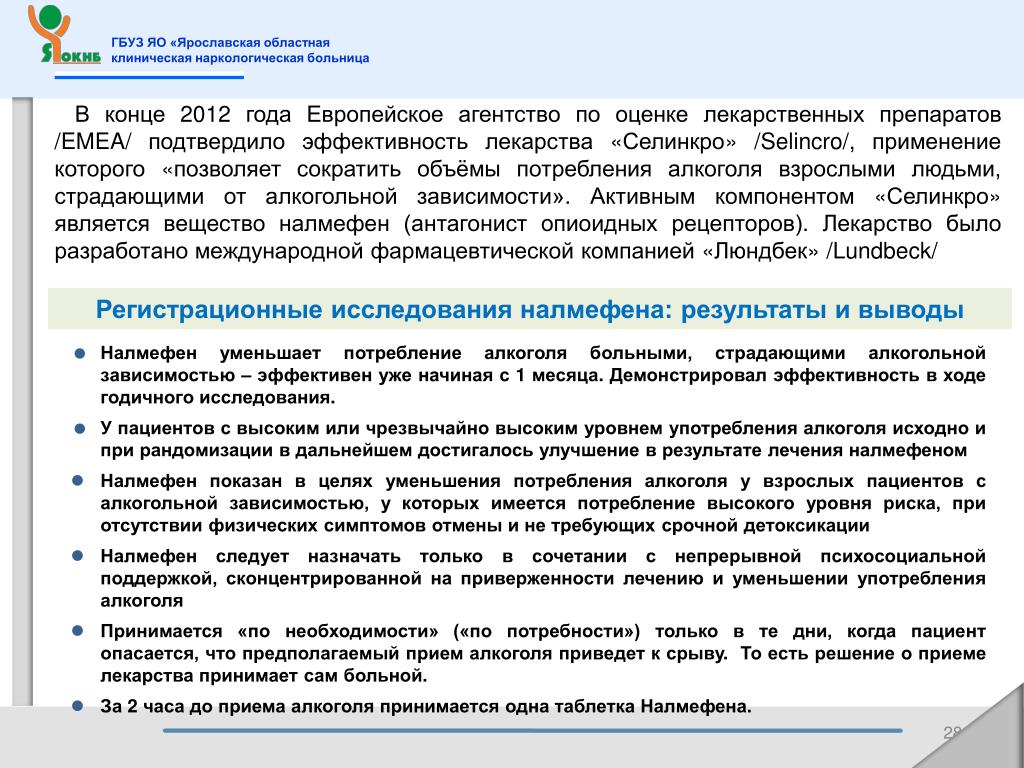Click the line «страдающими от алкогольной зависимости»
Screen dimensions: 1024x768
pyautogui.click(x=528, y=197)
